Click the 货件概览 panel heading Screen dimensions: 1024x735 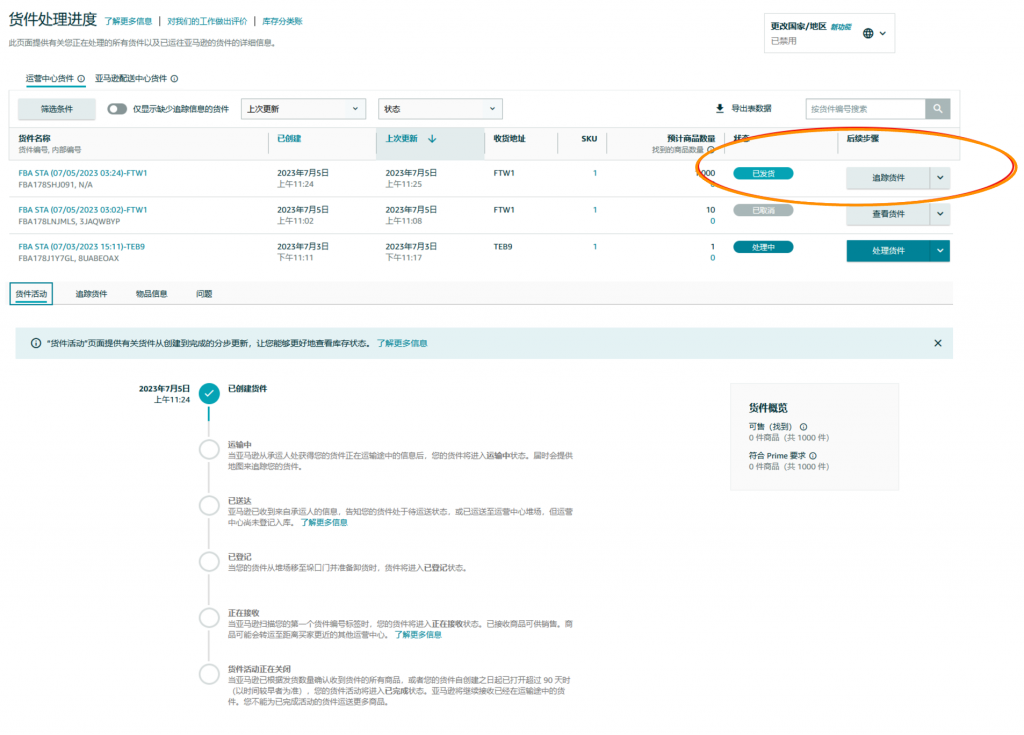(768, 408)
